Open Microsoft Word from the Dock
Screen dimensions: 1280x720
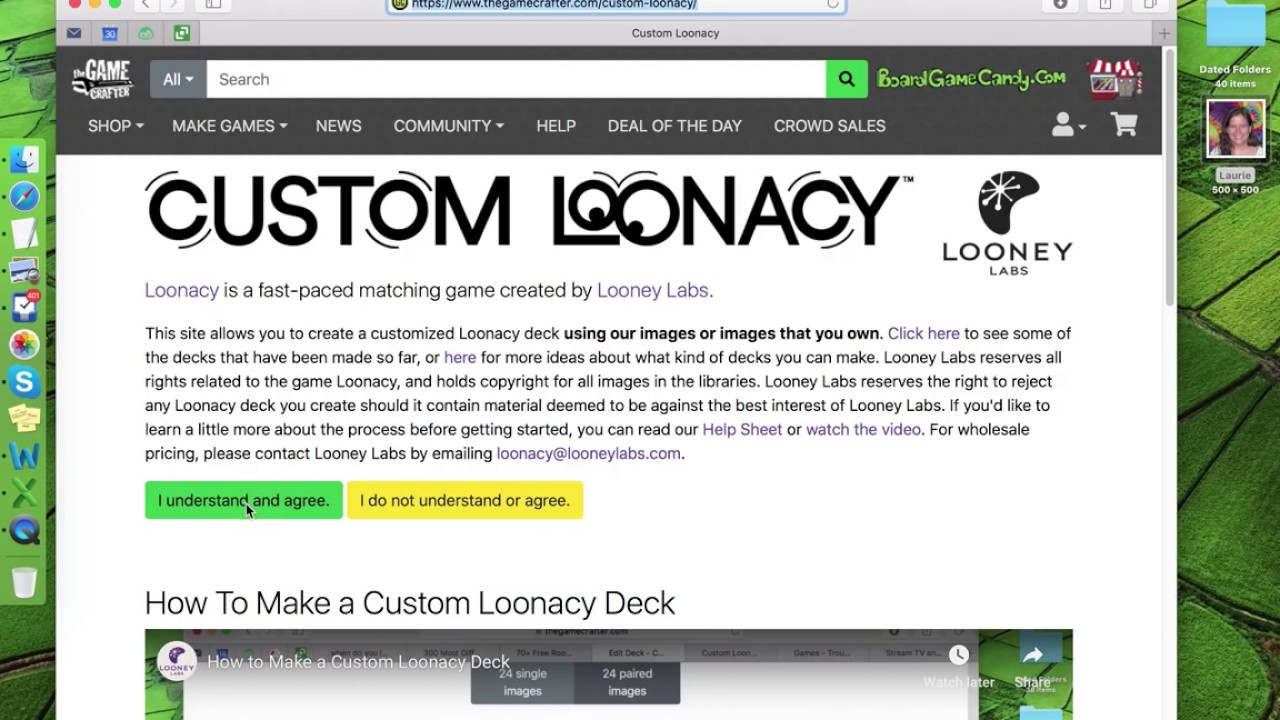point(25,457)
